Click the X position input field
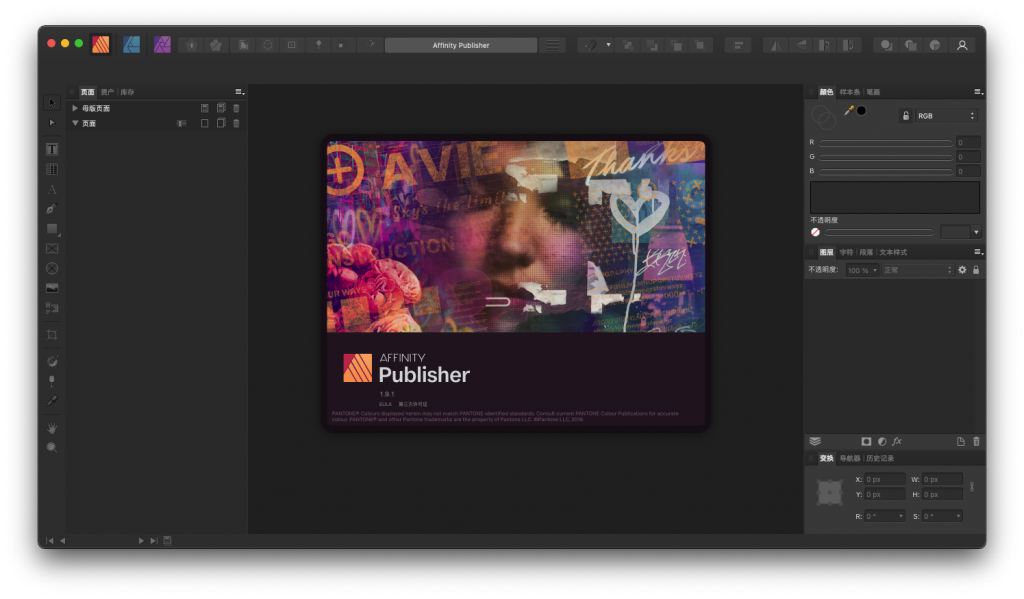Image resolution: width=1024 pixels, height=599 pixels. coord(885,479)
